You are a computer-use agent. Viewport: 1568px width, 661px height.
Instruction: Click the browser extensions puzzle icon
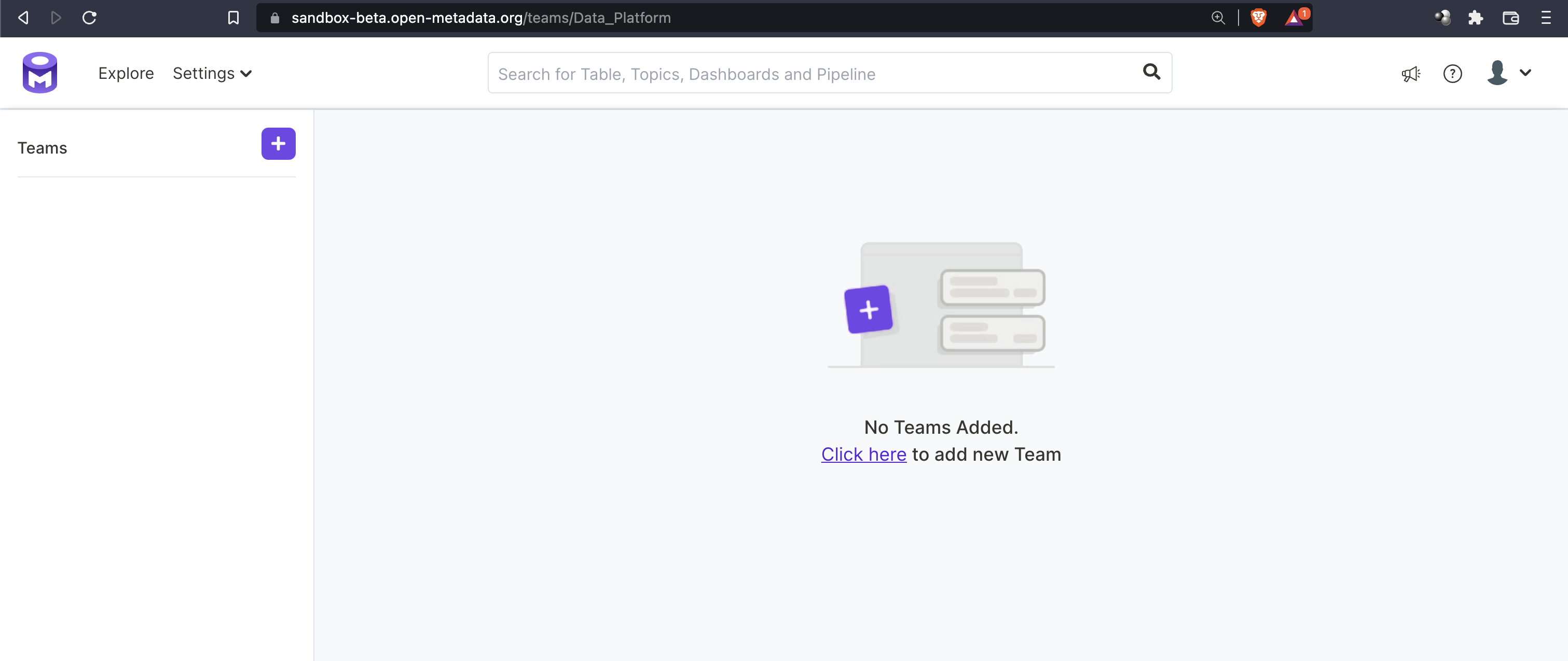click(1476, 18)
